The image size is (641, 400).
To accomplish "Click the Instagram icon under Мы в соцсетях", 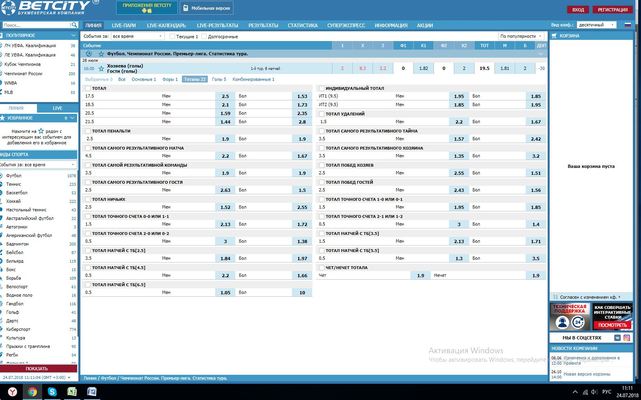I will click(x=626, y=338).
